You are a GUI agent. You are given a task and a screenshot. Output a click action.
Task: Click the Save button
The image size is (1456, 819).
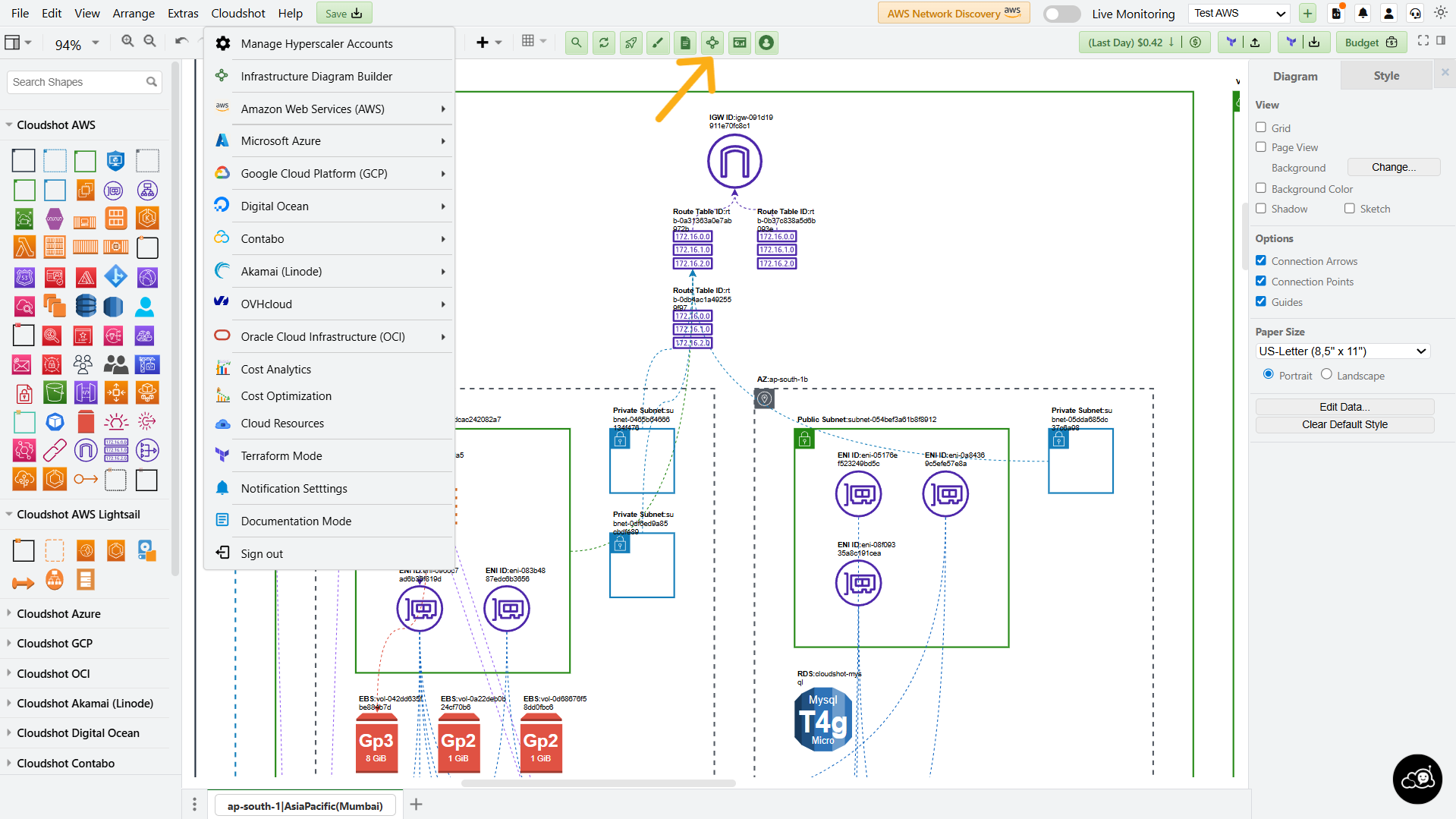(344, 13)
